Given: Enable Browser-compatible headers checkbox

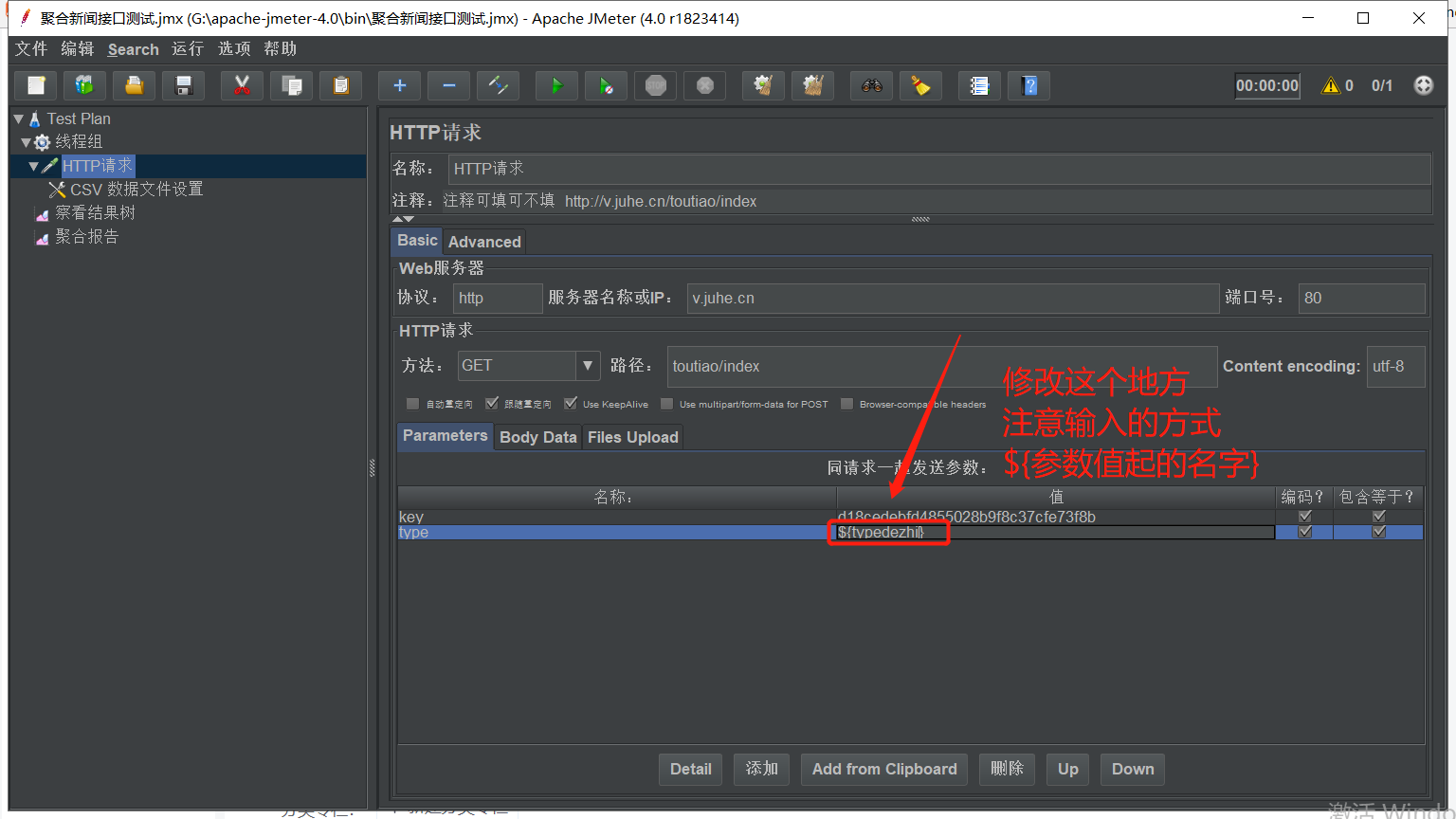Looking at the screenshot, I should coord(847,404).
